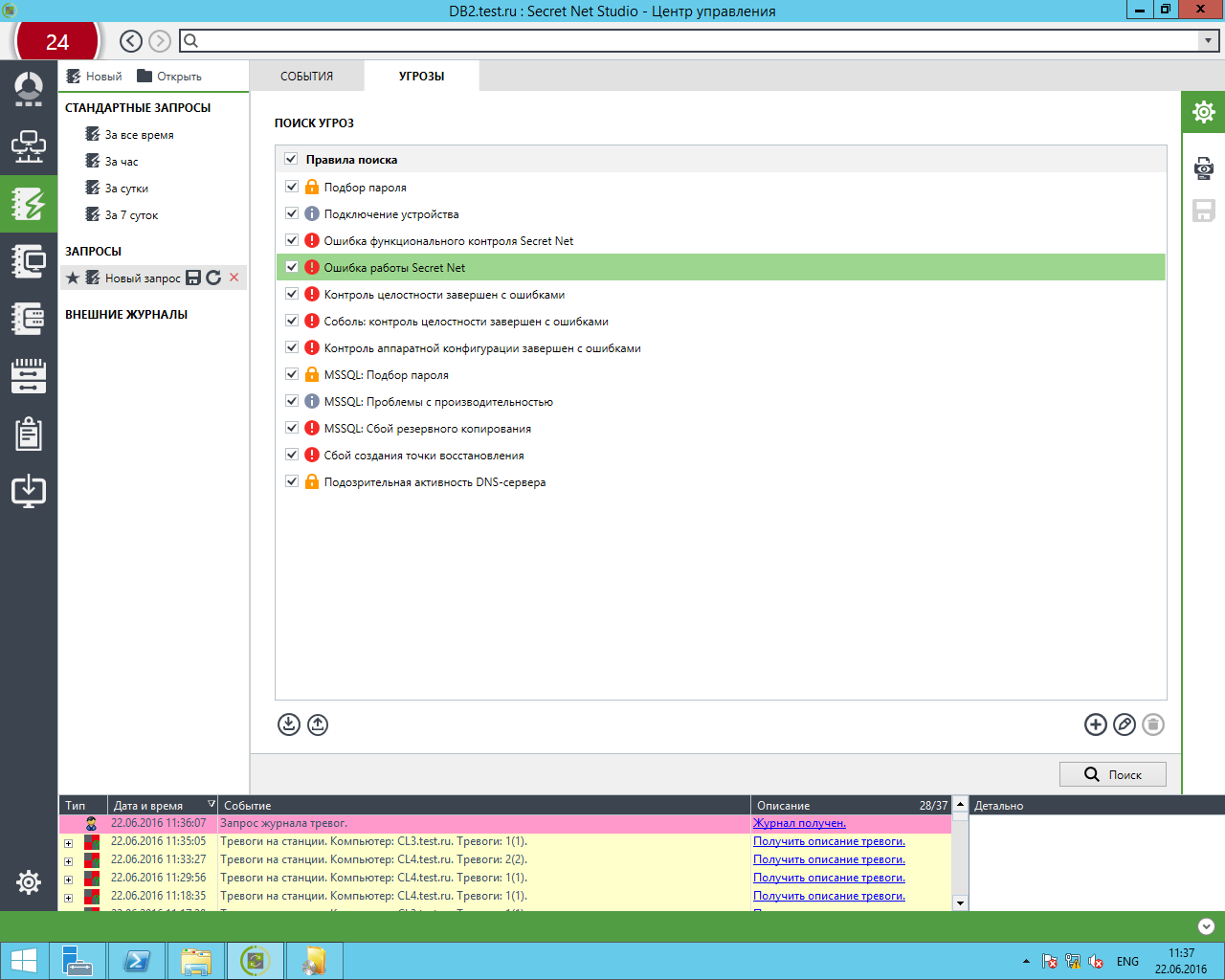Open the server journals sidebar icon

[x=29, y=318]
